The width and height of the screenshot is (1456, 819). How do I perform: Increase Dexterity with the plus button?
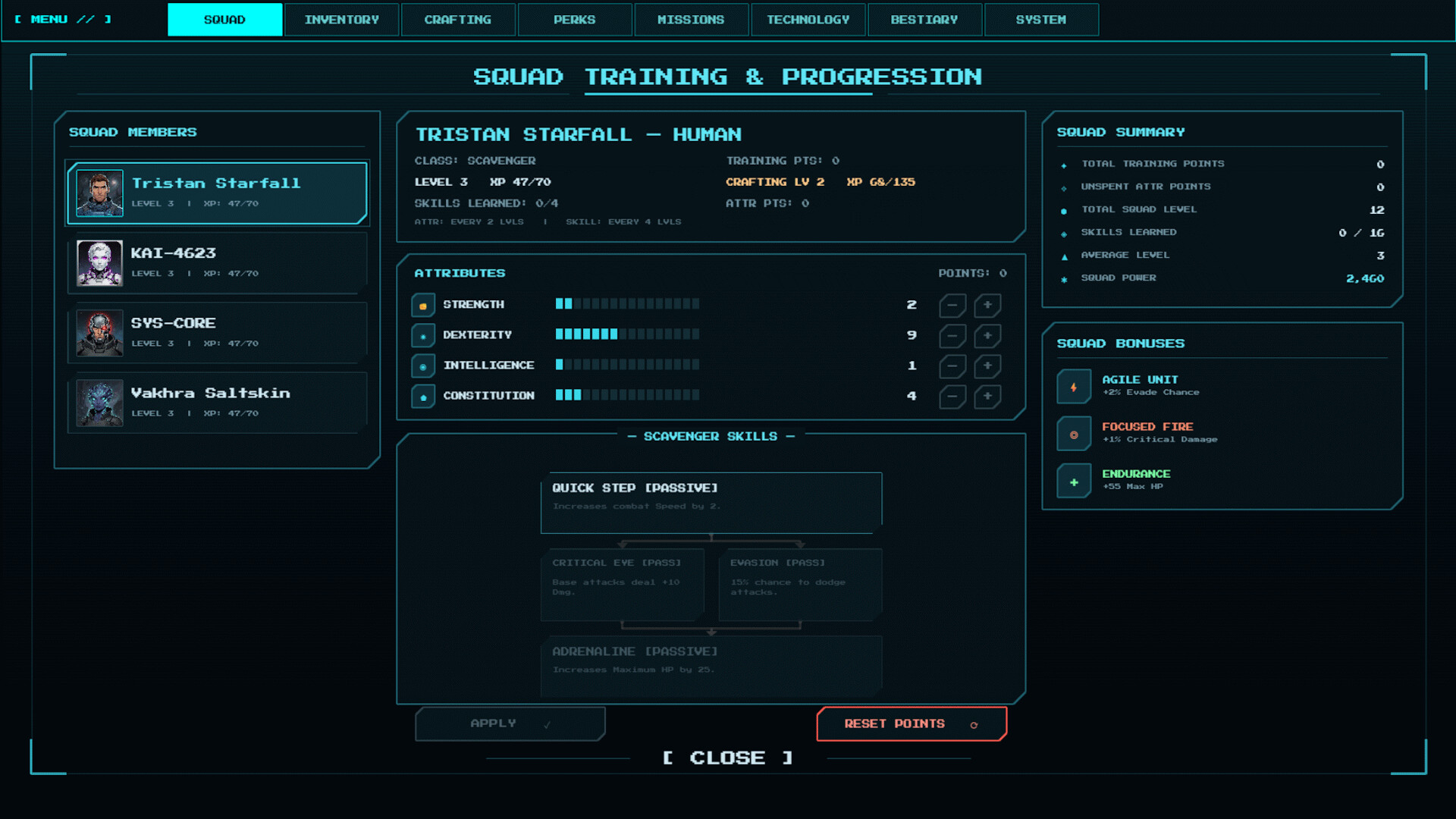(x=987, y=336)
